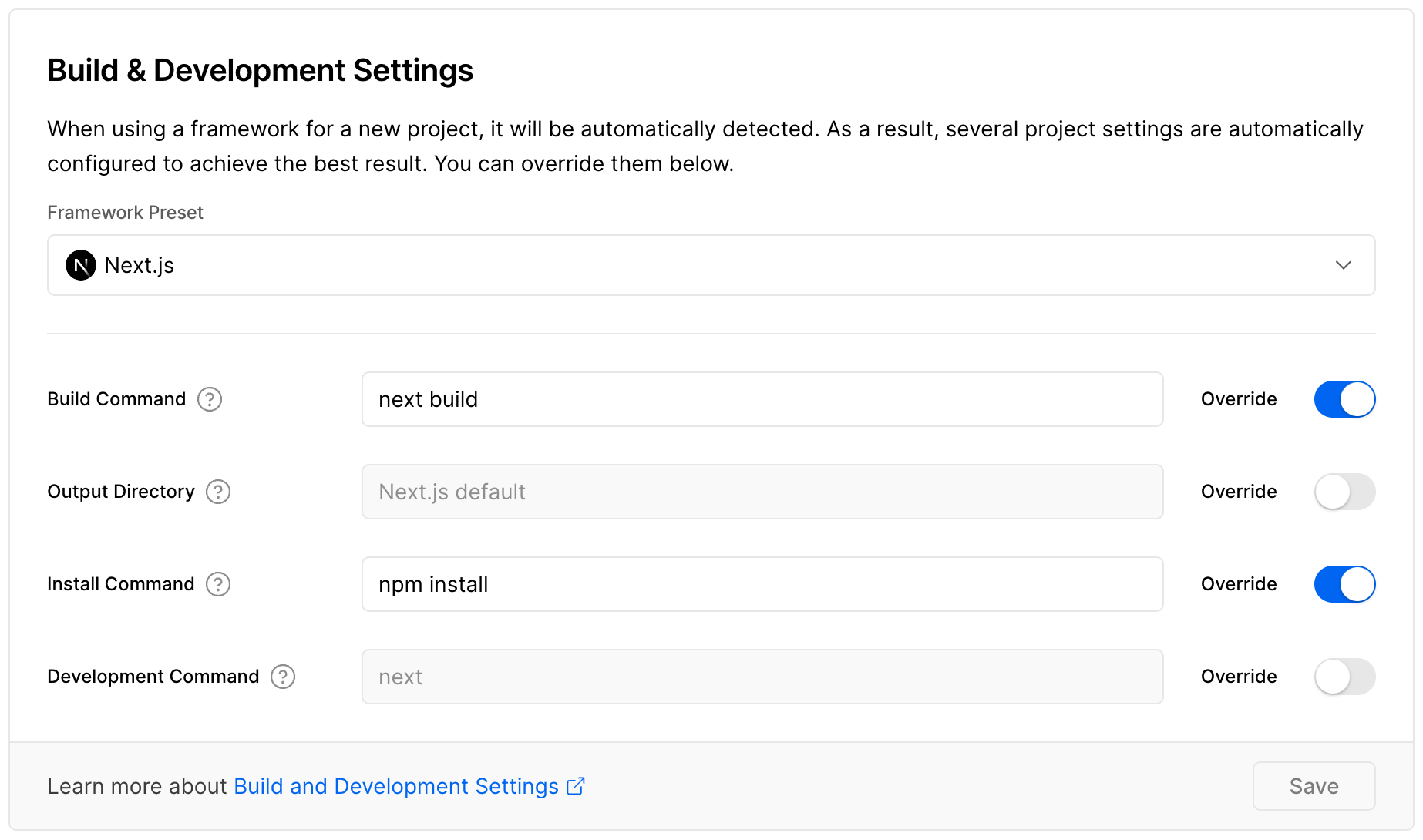
Task: Click the Next.js default output field
Action: (x=762, y=492)
